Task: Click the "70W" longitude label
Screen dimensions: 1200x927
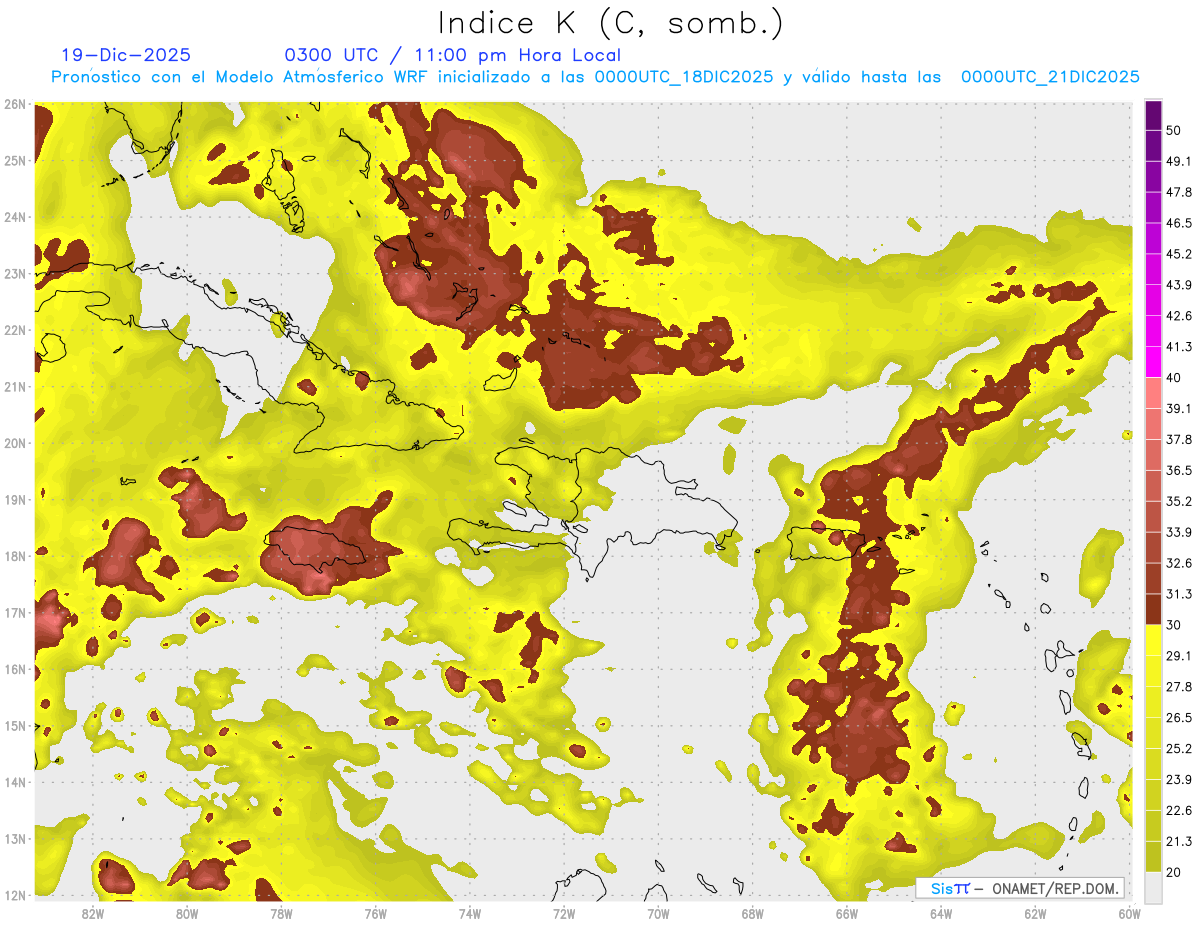Action: pos(658,914)
